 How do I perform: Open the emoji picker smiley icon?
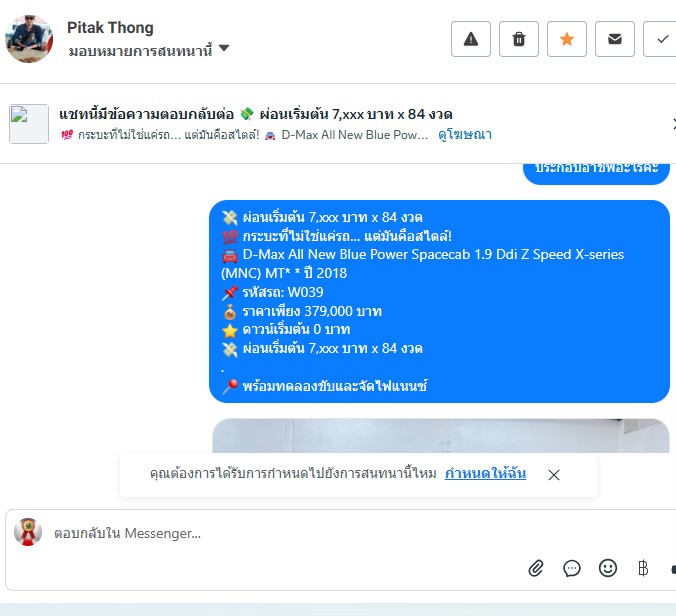tap(607, 568)
